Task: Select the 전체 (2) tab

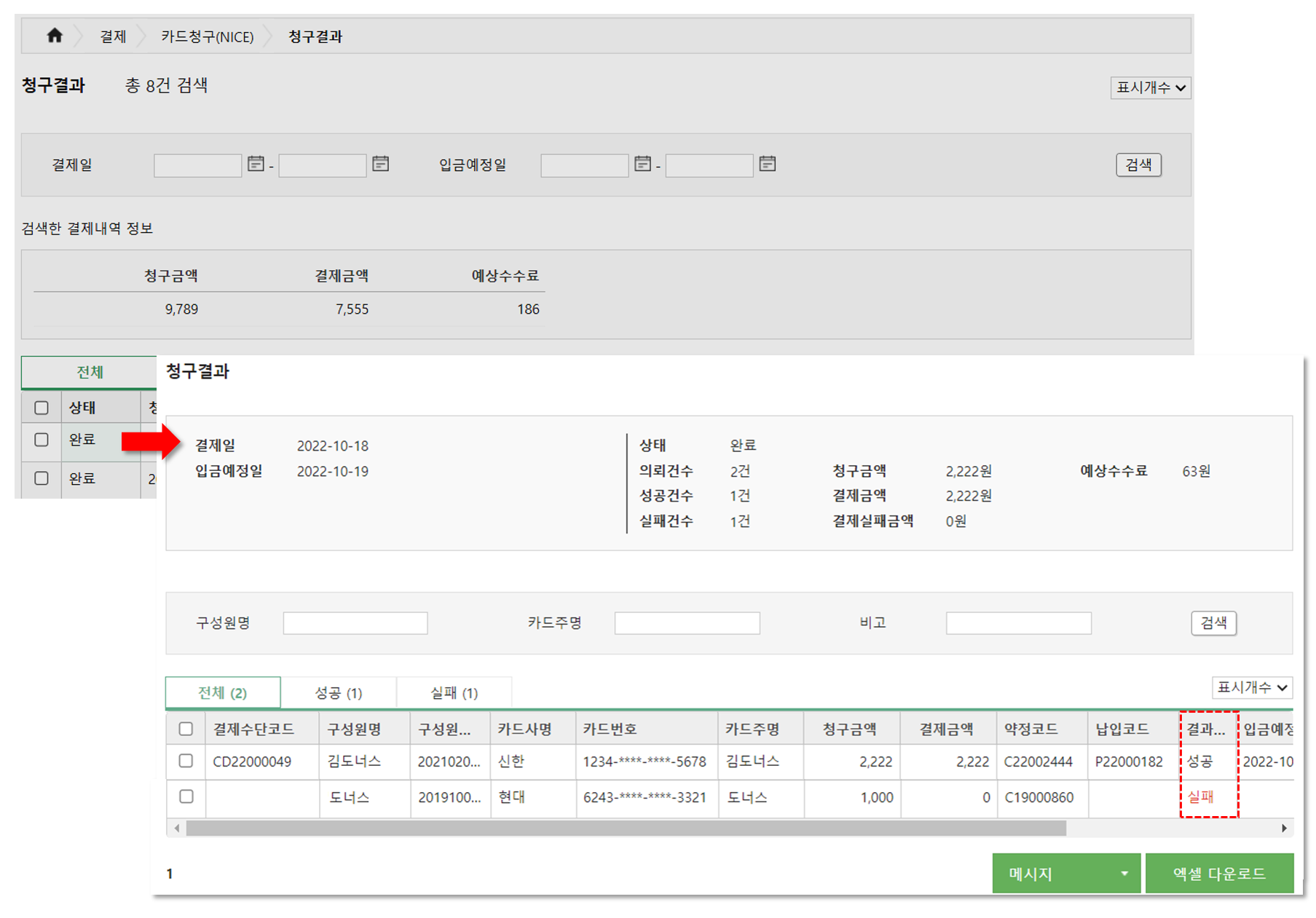Action: (x=223, y=692)
